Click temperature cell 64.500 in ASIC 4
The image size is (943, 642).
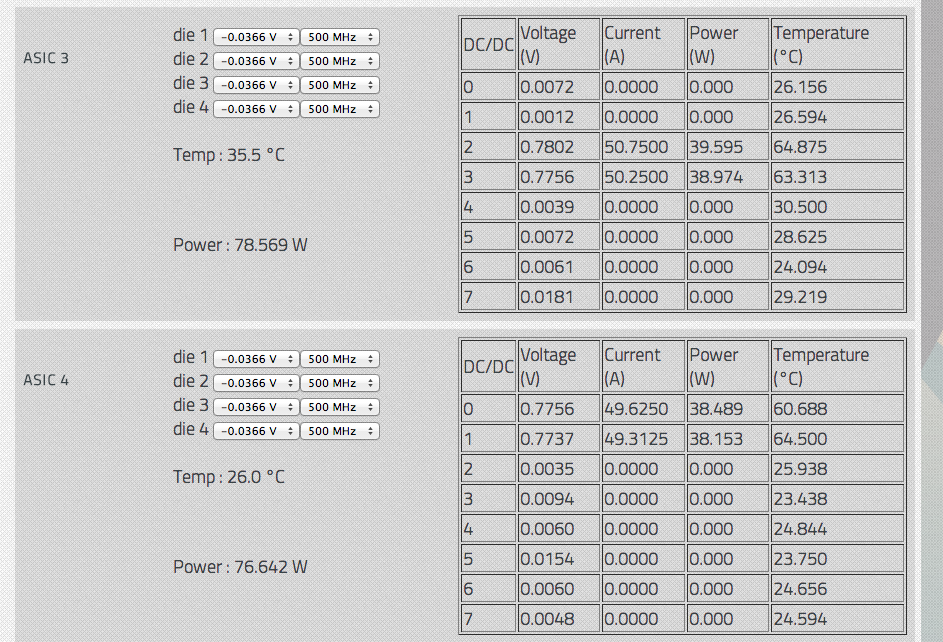[838, 439]
